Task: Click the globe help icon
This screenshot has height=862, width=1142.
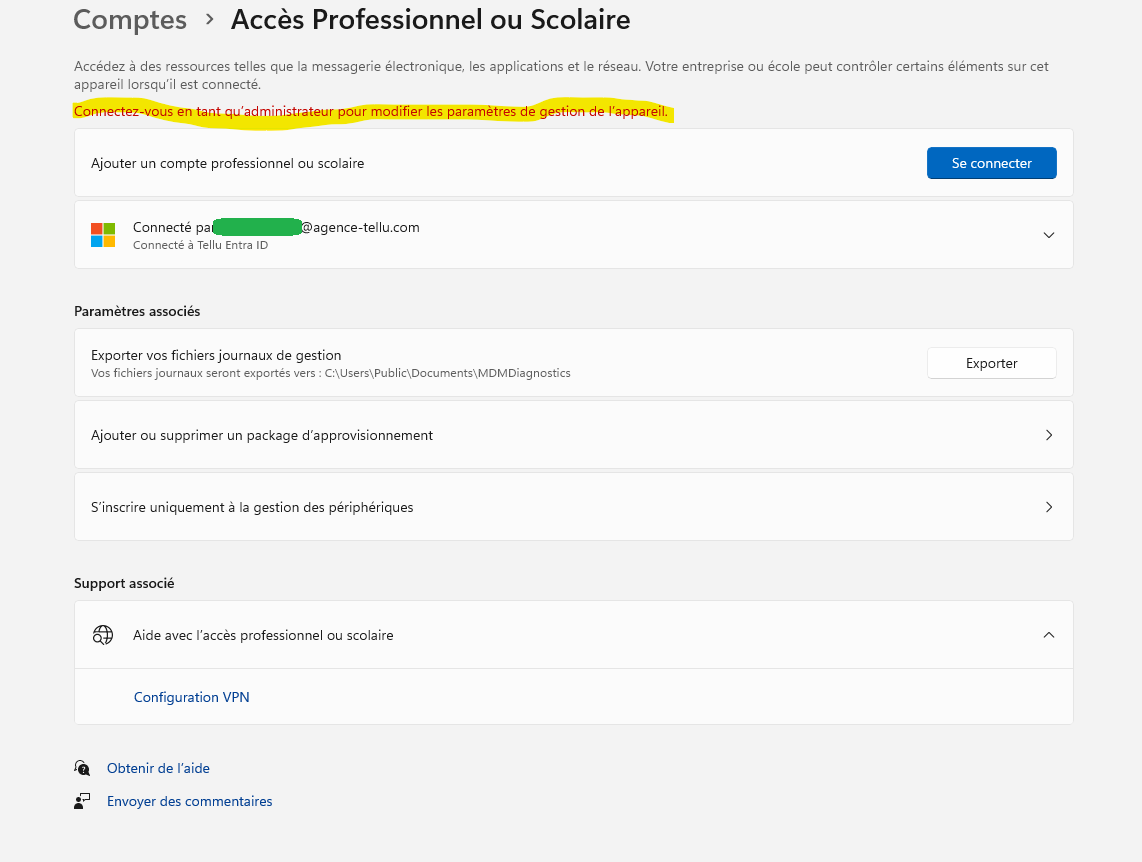Action: (103, 635)
